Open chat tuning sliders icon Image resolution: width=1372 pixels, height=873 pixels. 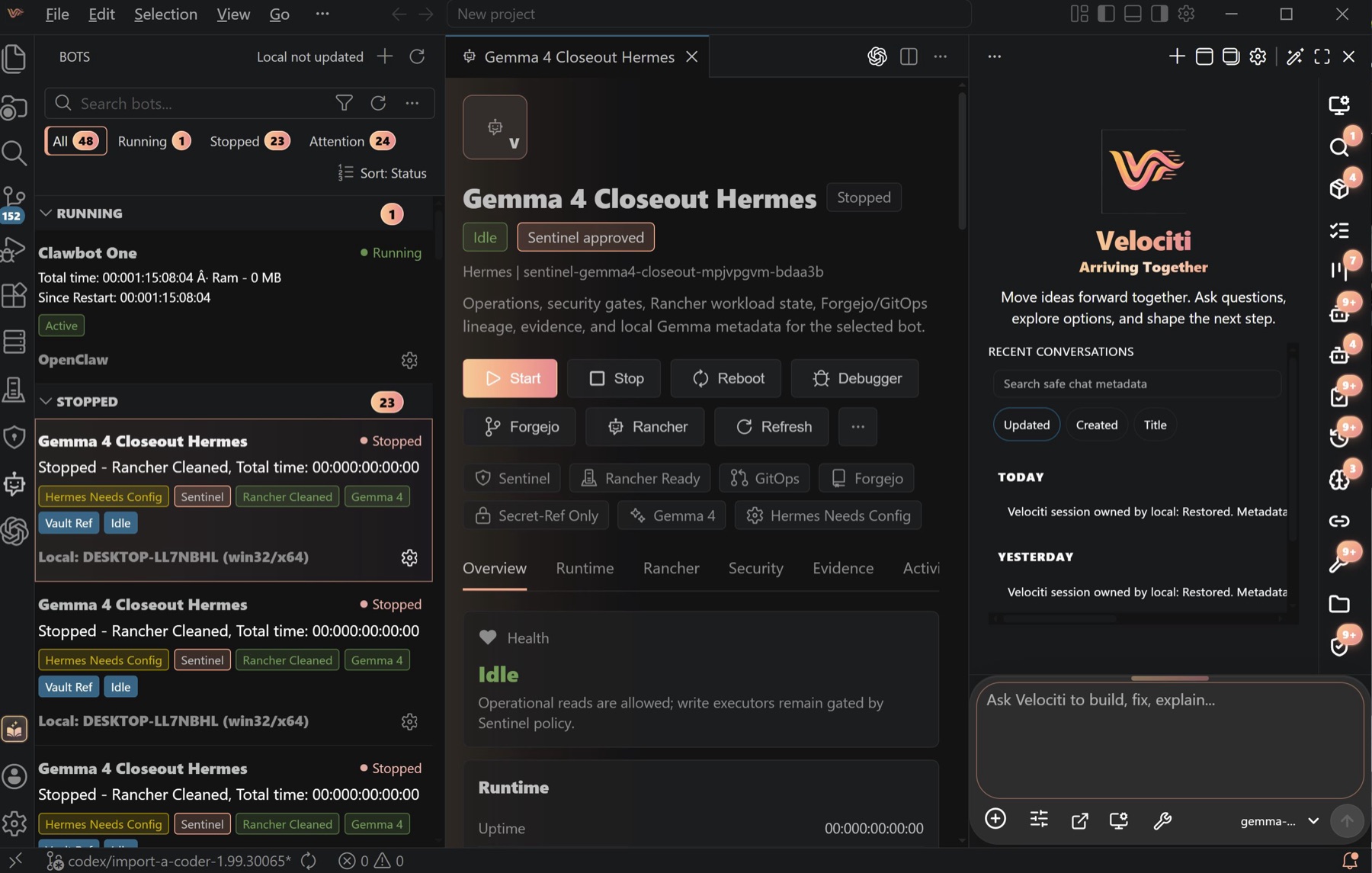tap(1039, 819)
